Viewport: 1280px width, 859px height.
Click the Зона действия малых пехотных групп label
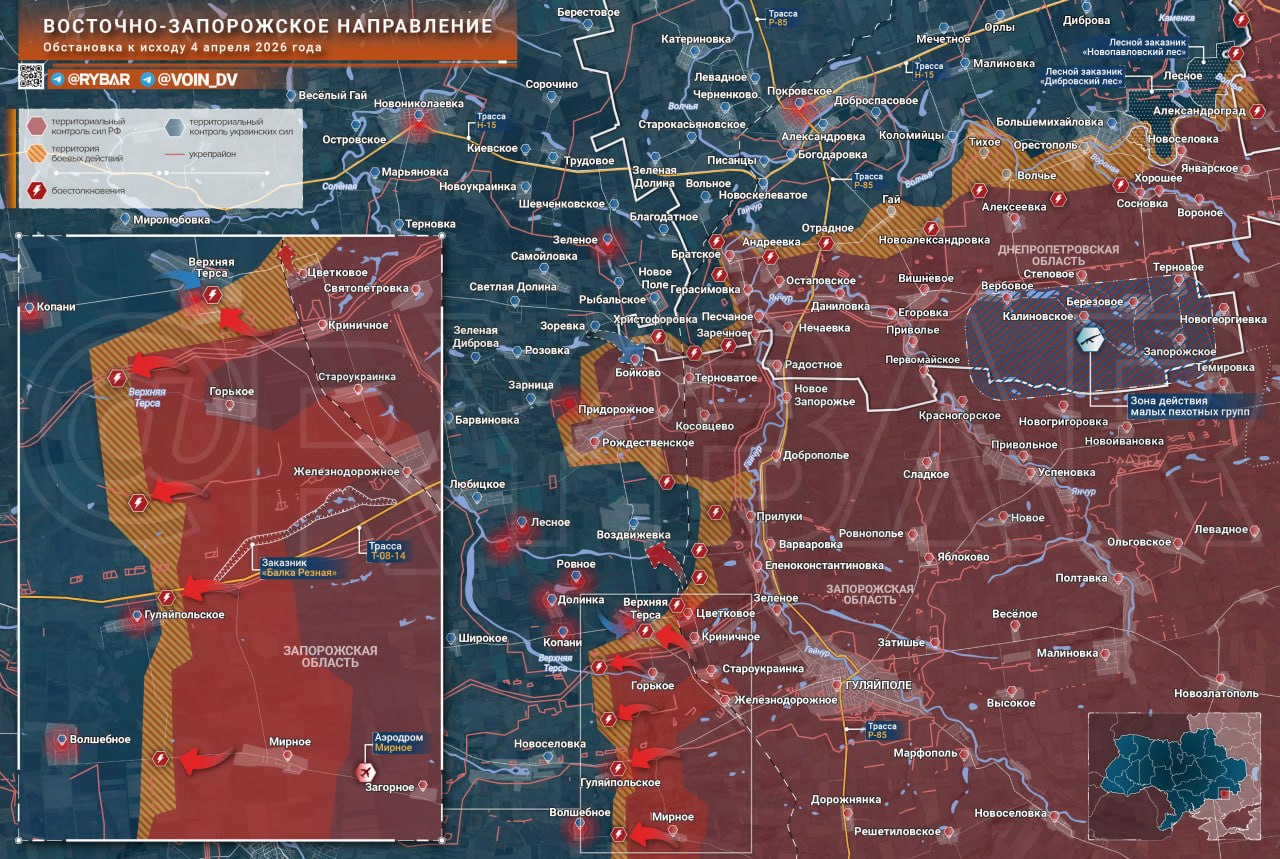(x=1190, y=406)
